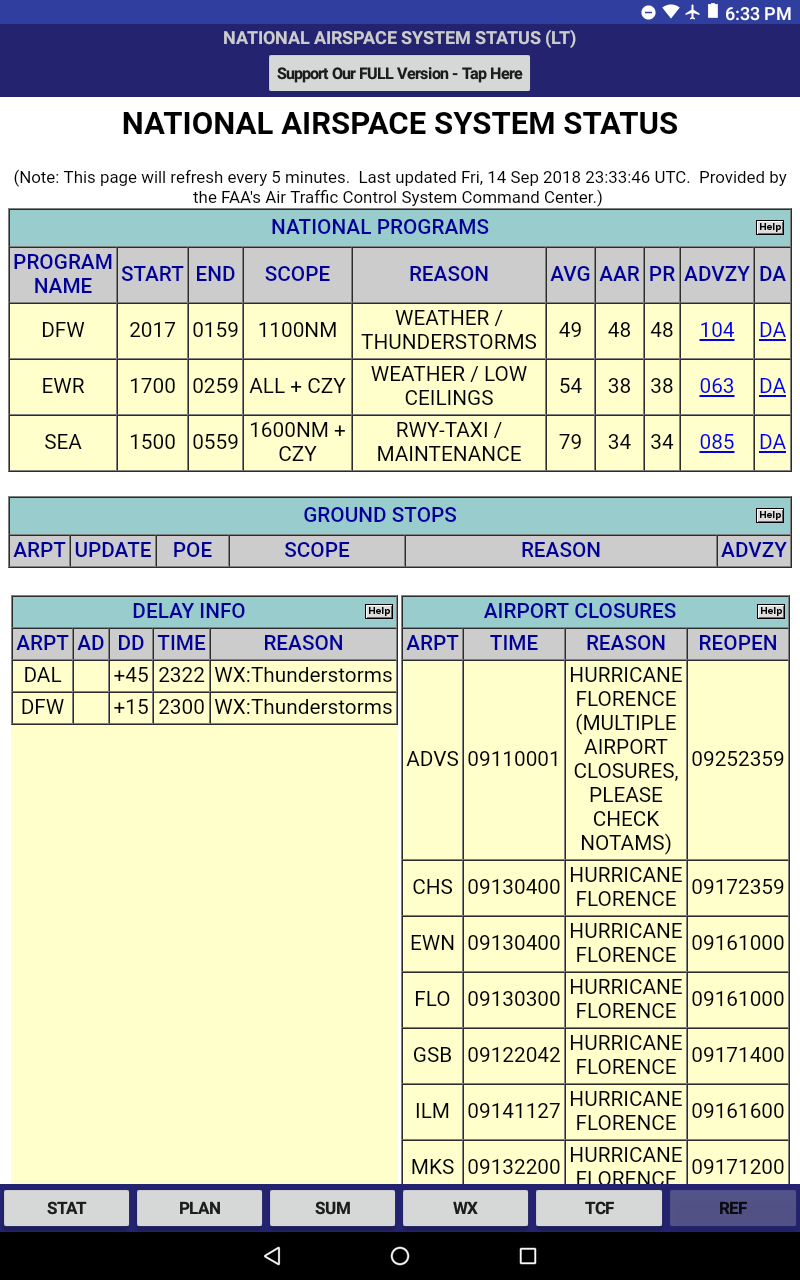800x1280 pixels.
Task: Tap EWN airport closure entry
Action: tap(433, 943)
